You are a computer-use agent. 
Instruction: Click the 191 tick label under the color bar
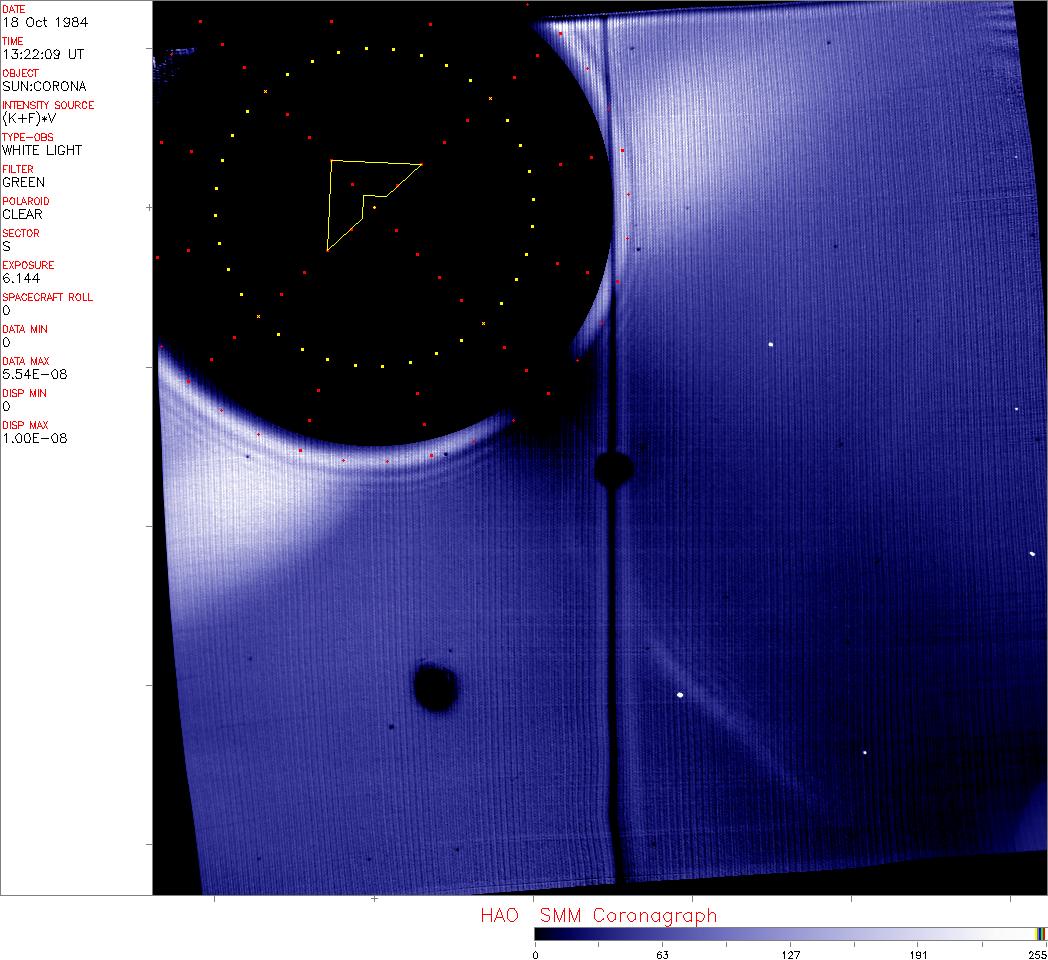coord(918,954)
